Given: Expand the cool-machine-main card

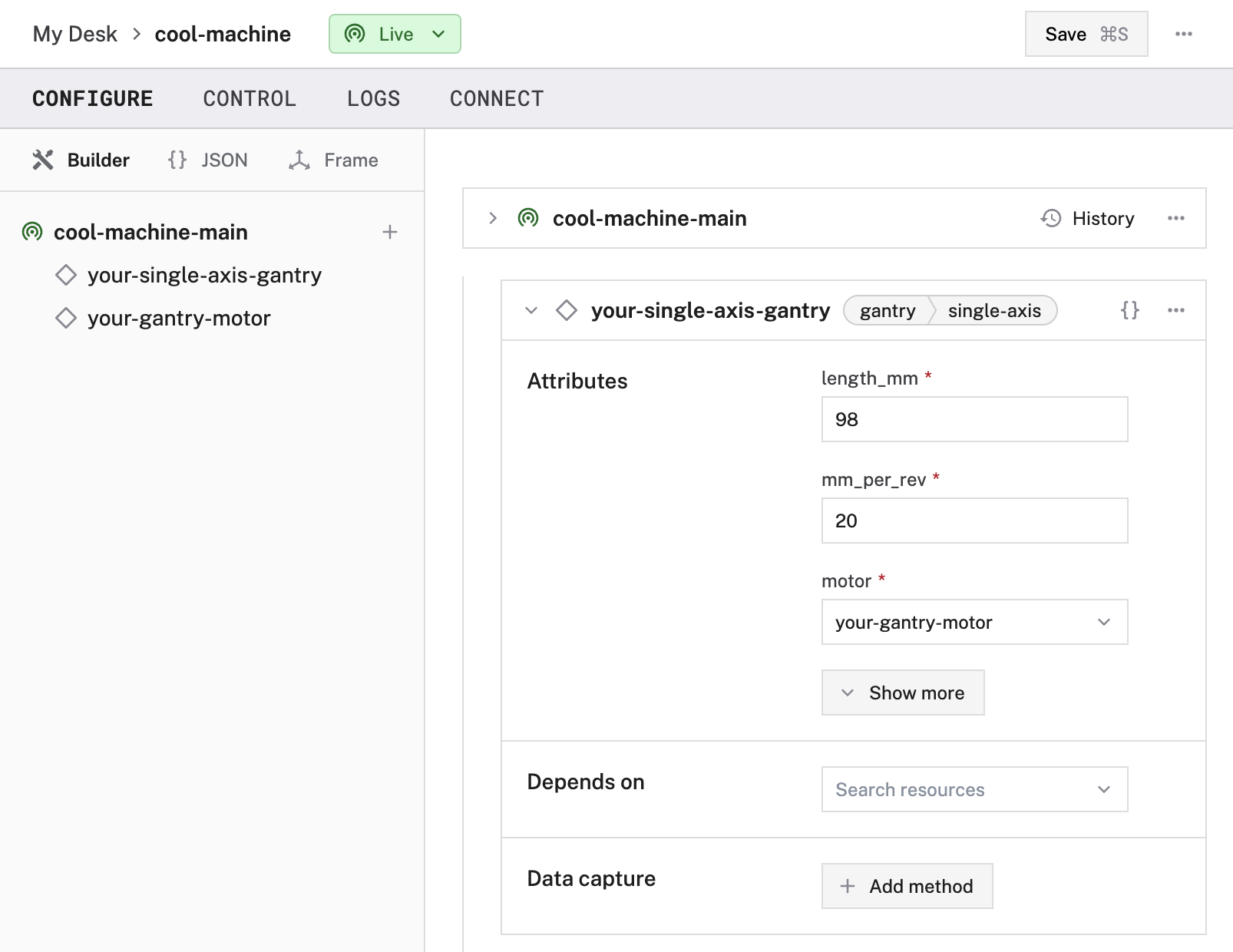Looking at the screenshot, I should (493, 218).
